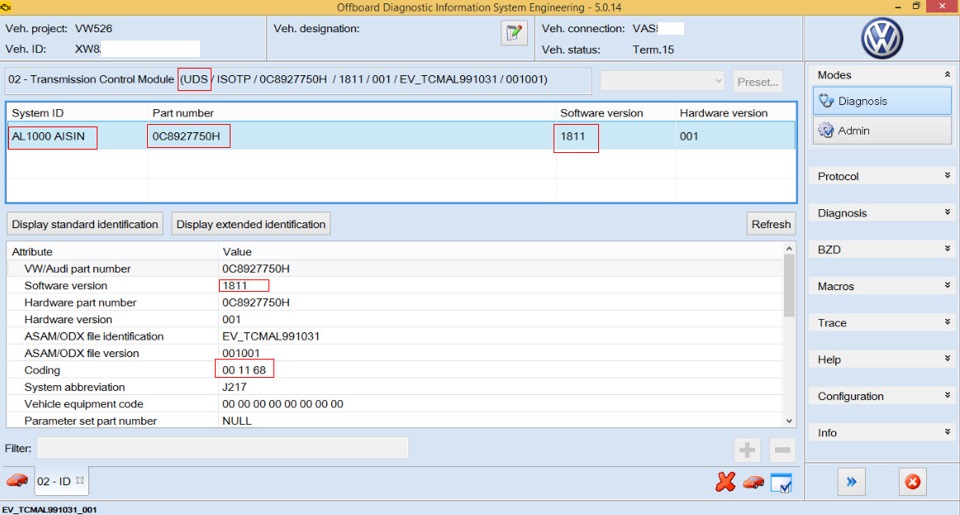The image size is (960, 515).
Task: Click the attribute list vertical scrollbar thumb
Action: [789, 285]
